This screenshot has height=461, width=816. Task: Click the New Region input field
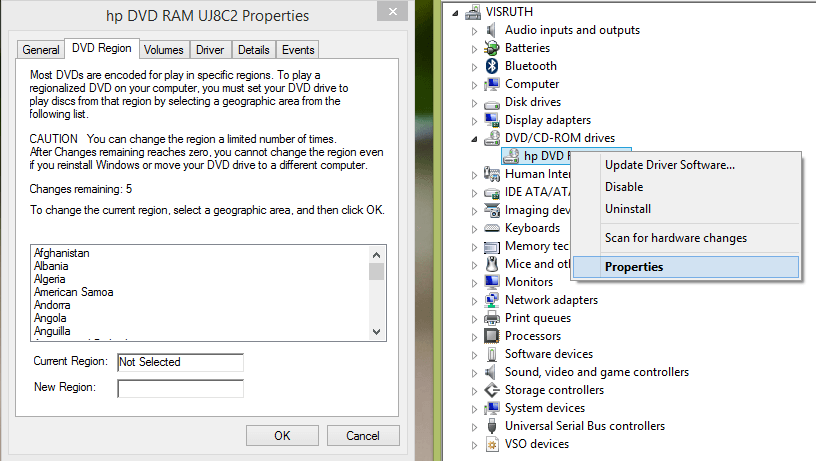[x=181, y=388]
